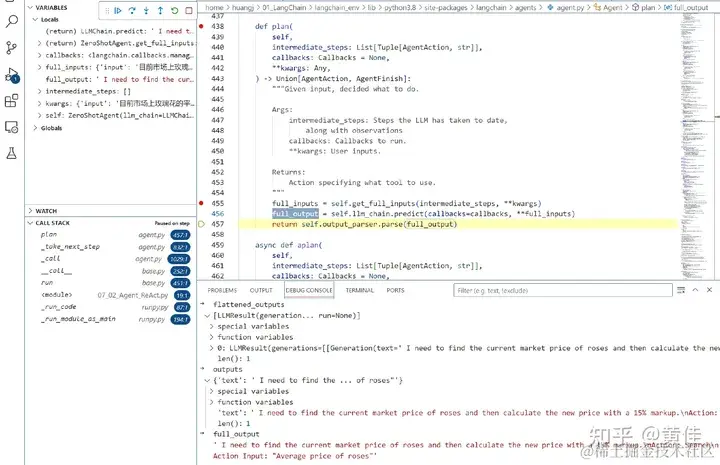Expand the intermediate_steps variable
Image resolution: width=720 pixels, height=465 pixels.
39,92
